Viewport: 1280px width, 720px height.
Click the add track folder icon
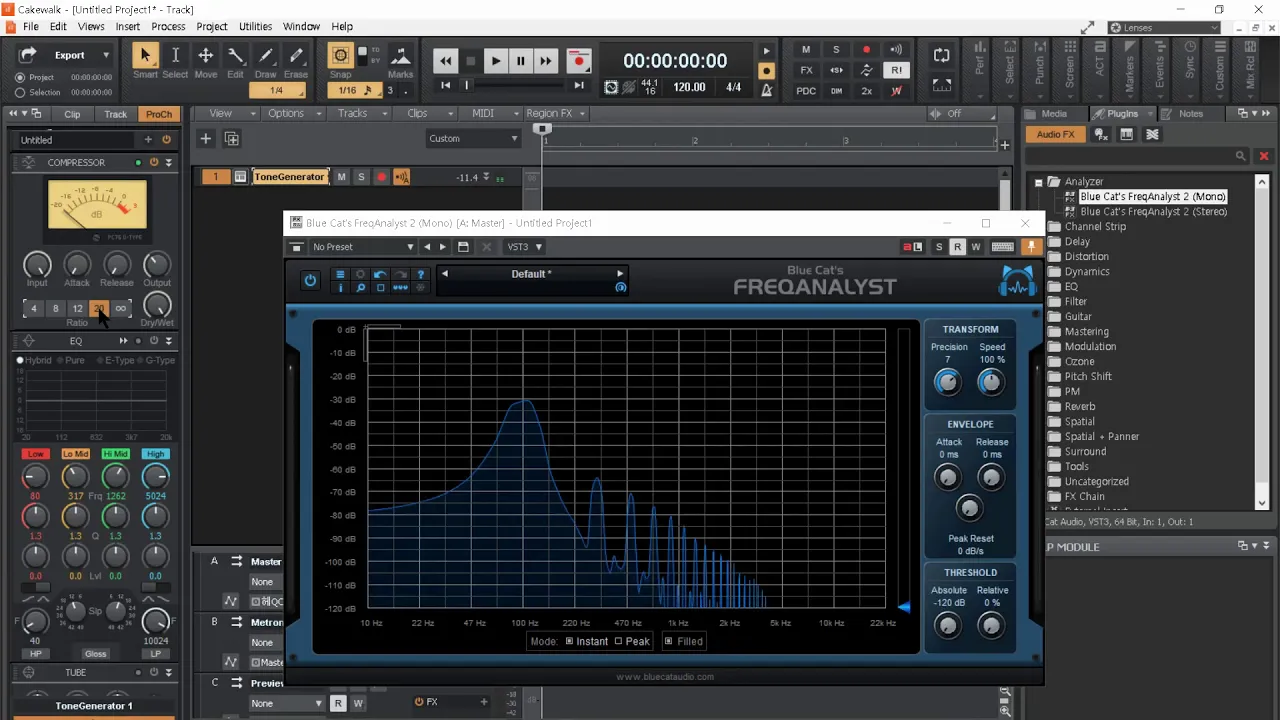pyautogui.click(x=231, y=139)
